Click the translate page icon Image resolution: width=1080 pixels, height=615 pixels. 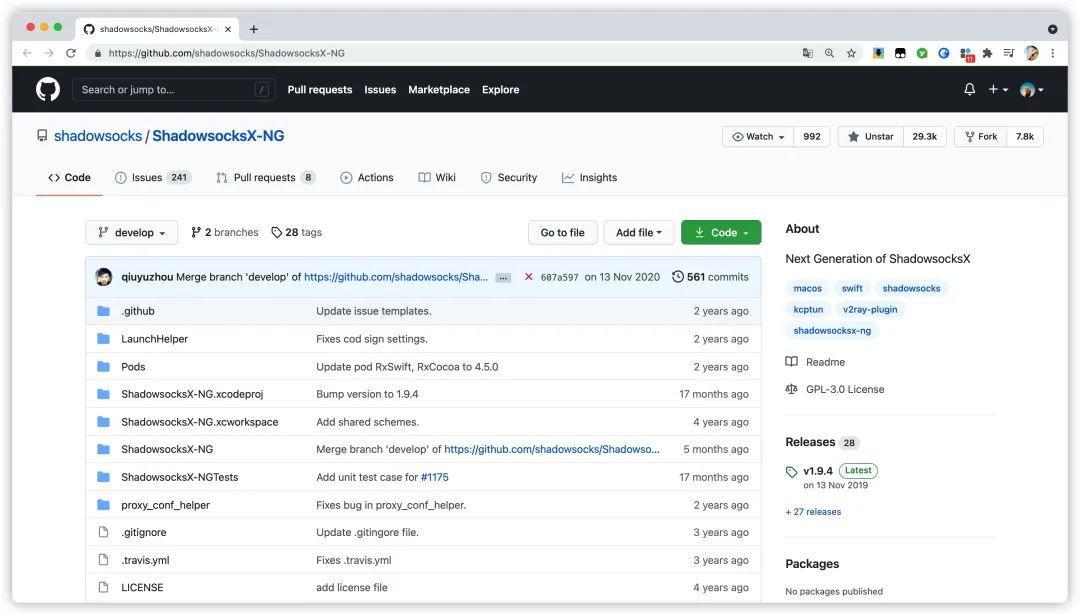(x=807, y=53)
